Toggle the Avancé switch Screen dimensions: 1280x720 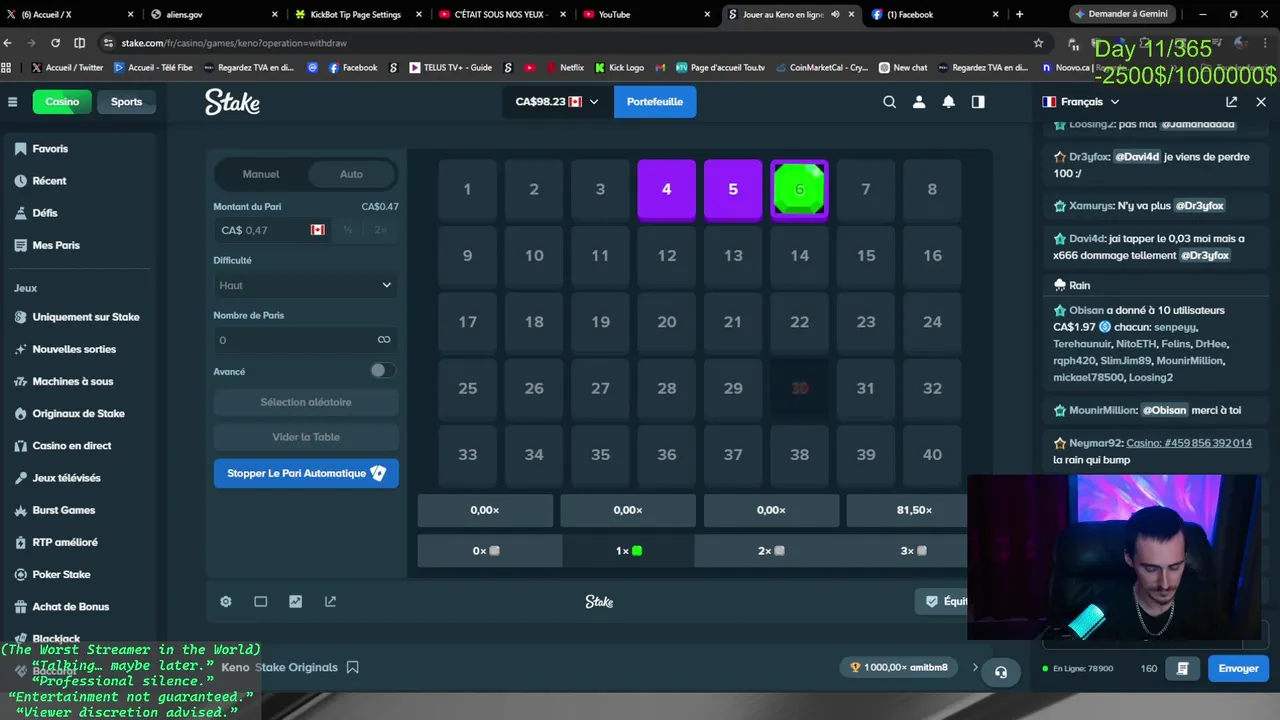[x=381, y=371]
